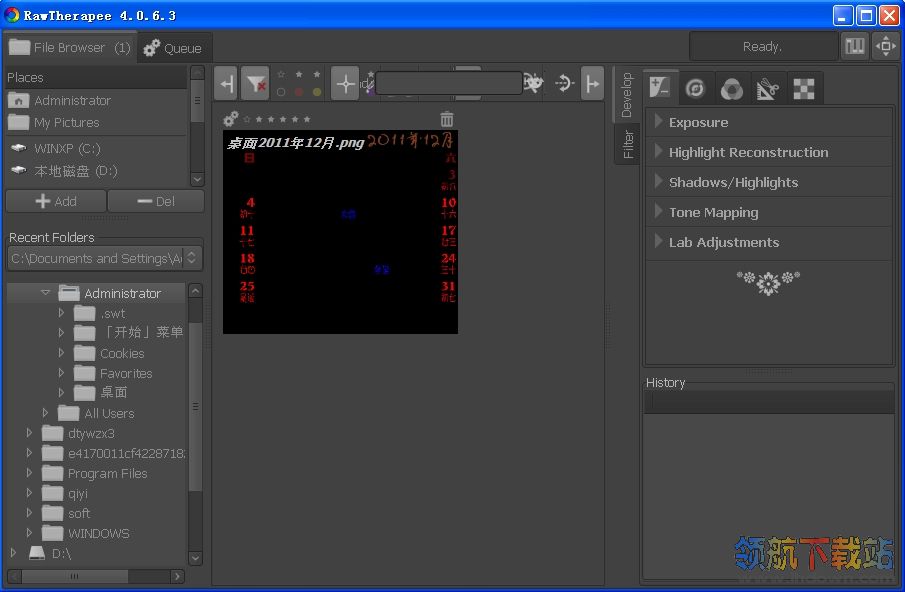Click the Del button under Places
Image resolution: width=905 pixels, height=592 pixels.
[x=155, y=201]
